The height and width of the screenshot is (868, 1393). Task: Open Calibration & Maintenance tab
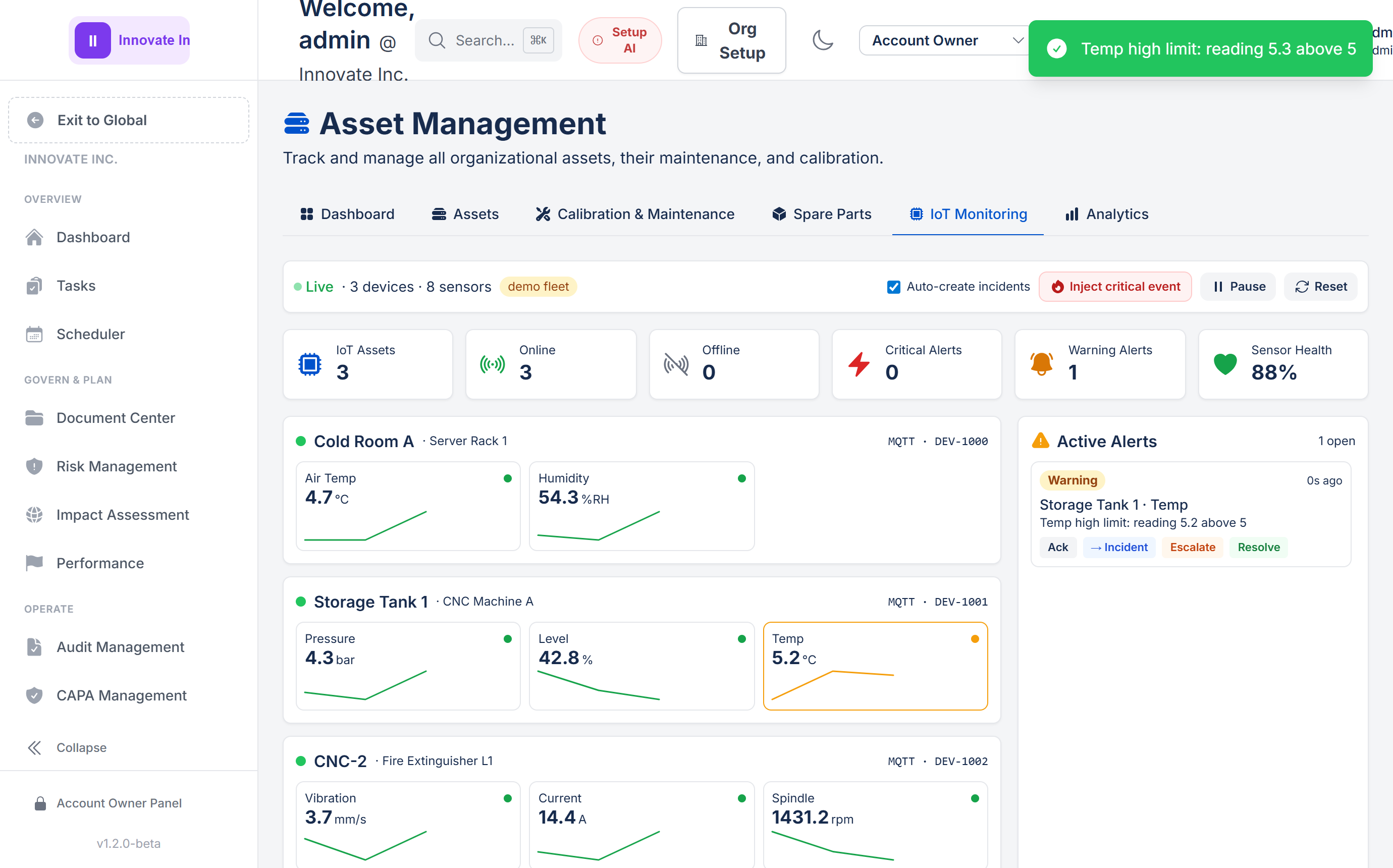(x=635, y=214)
